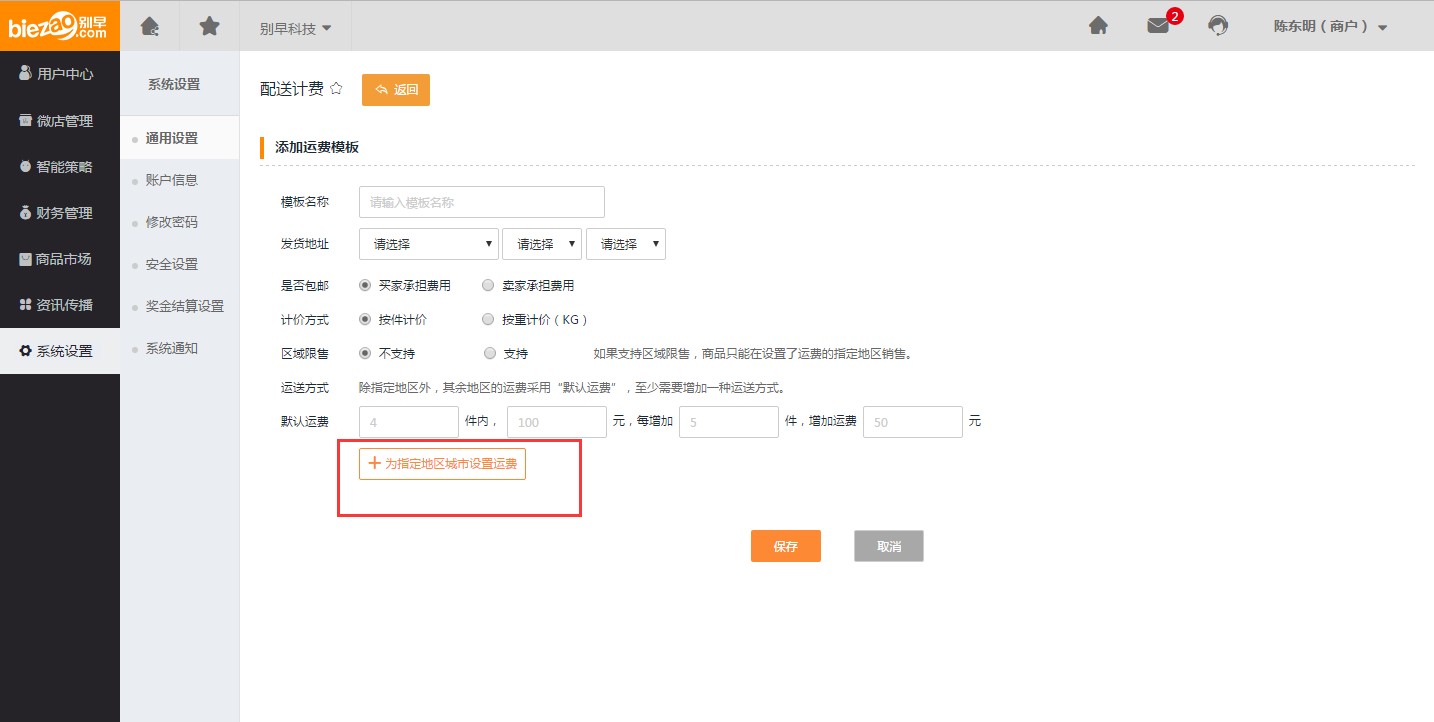This screenshot has width=1434, height=722.
Task: Open the 别早科技 company dropdown
Action: point(295,28)
